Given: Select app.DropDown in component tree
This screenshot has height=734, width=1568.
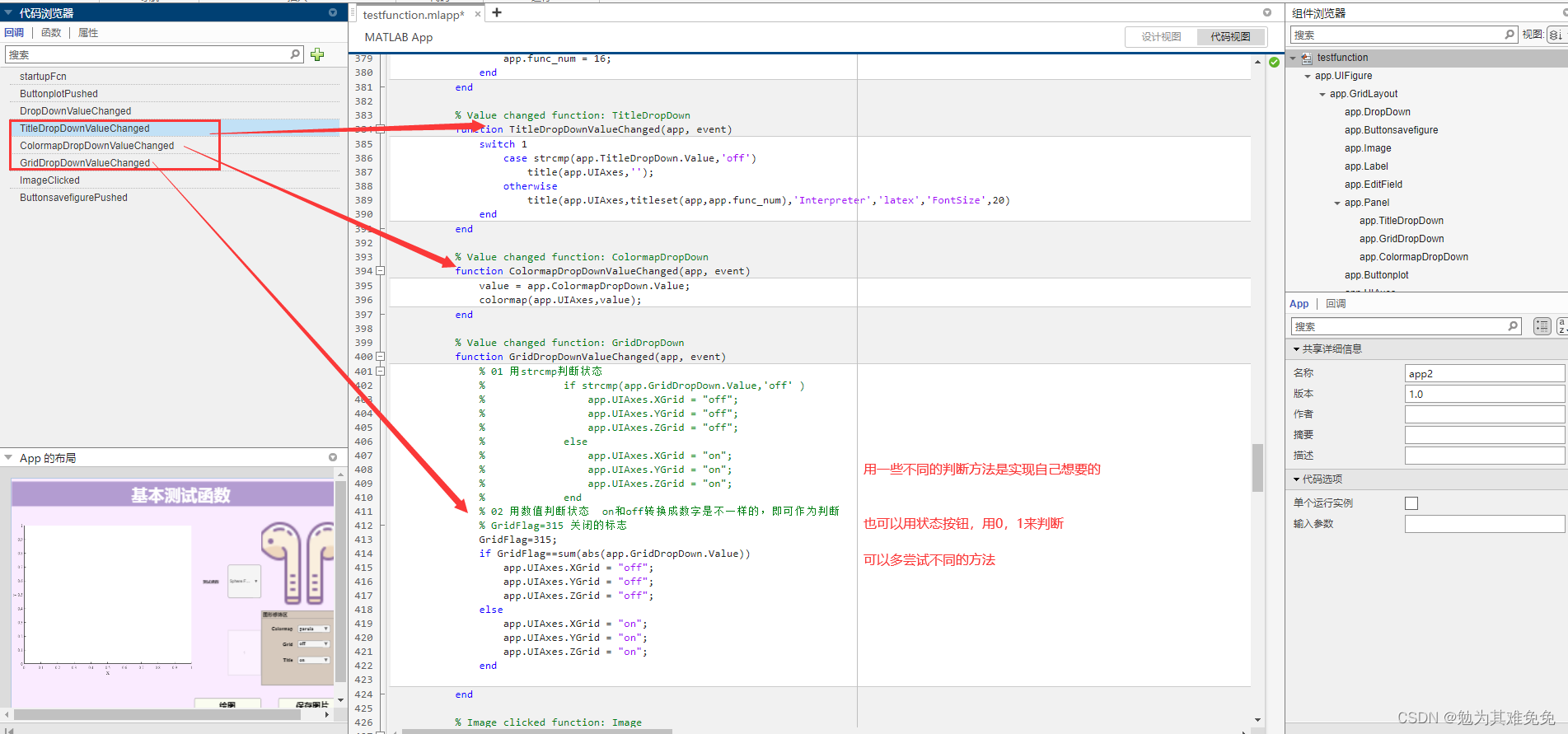Looking at the screenshot, I should [x=1377, y=112].
